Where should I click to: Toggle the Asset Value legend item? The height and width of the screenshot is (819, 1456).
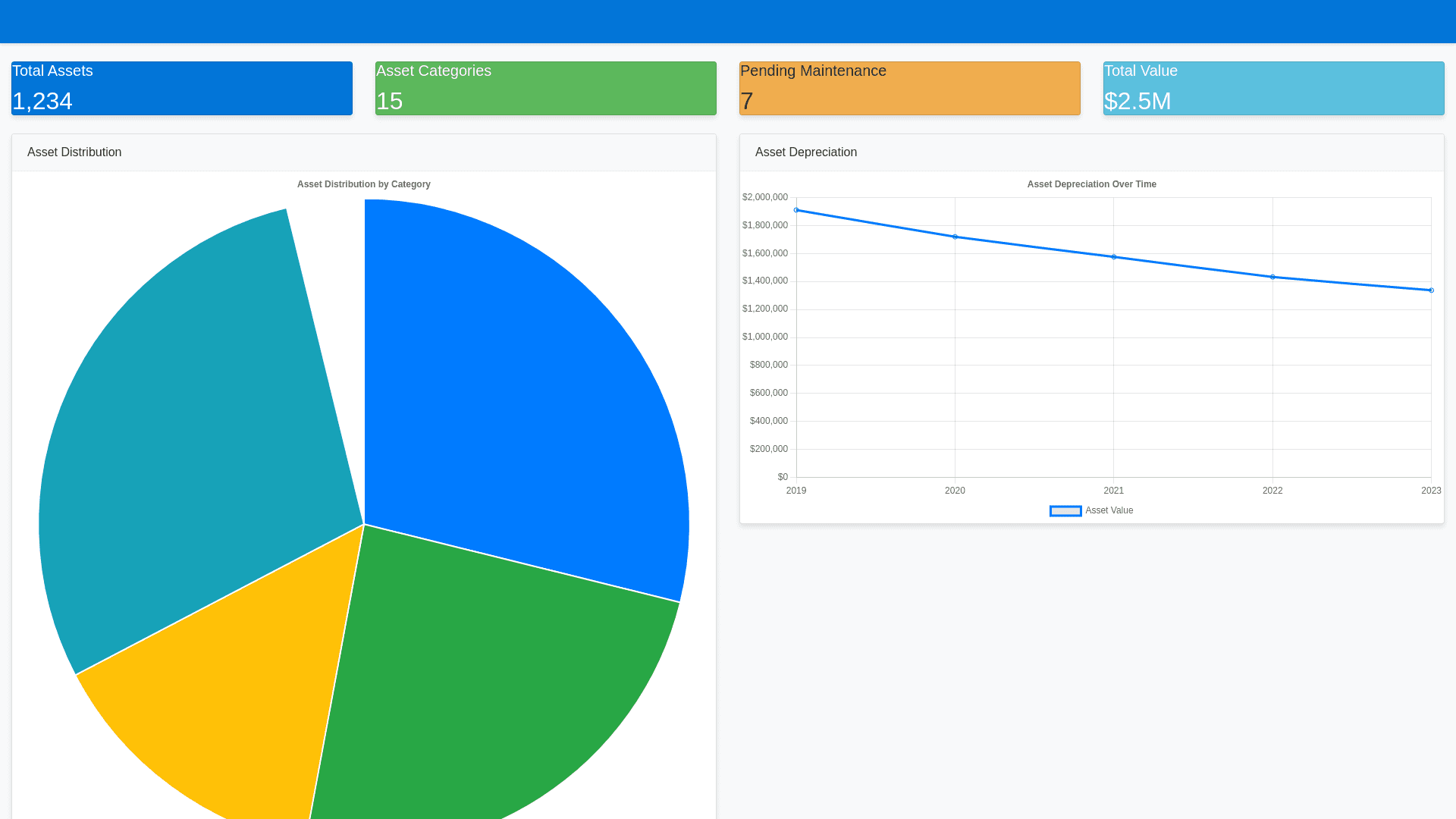(1109, 511)
